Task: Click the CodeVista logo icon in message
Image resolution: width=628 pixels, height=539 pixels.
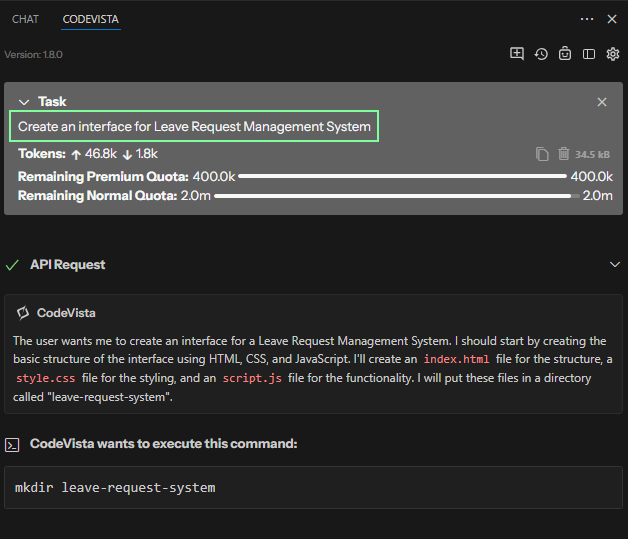Action: pyautogui.click(x=23, y=313)
